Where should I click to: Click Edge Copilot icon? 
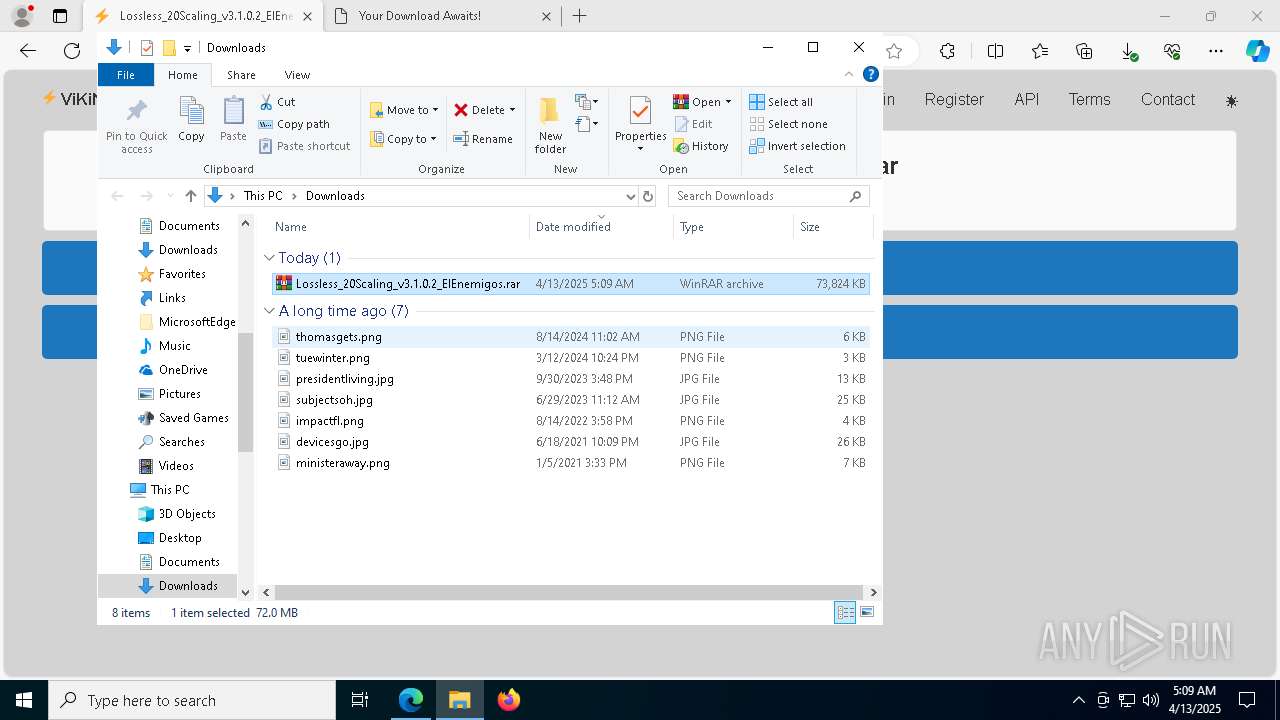click(x=1257, y=51)
